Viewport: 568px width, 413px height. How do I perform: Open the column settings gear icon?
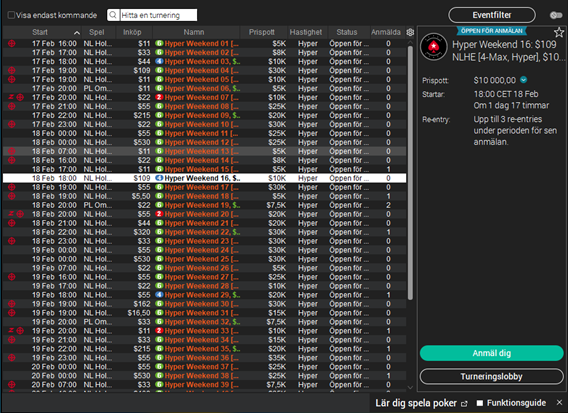(x=410, y=32)
